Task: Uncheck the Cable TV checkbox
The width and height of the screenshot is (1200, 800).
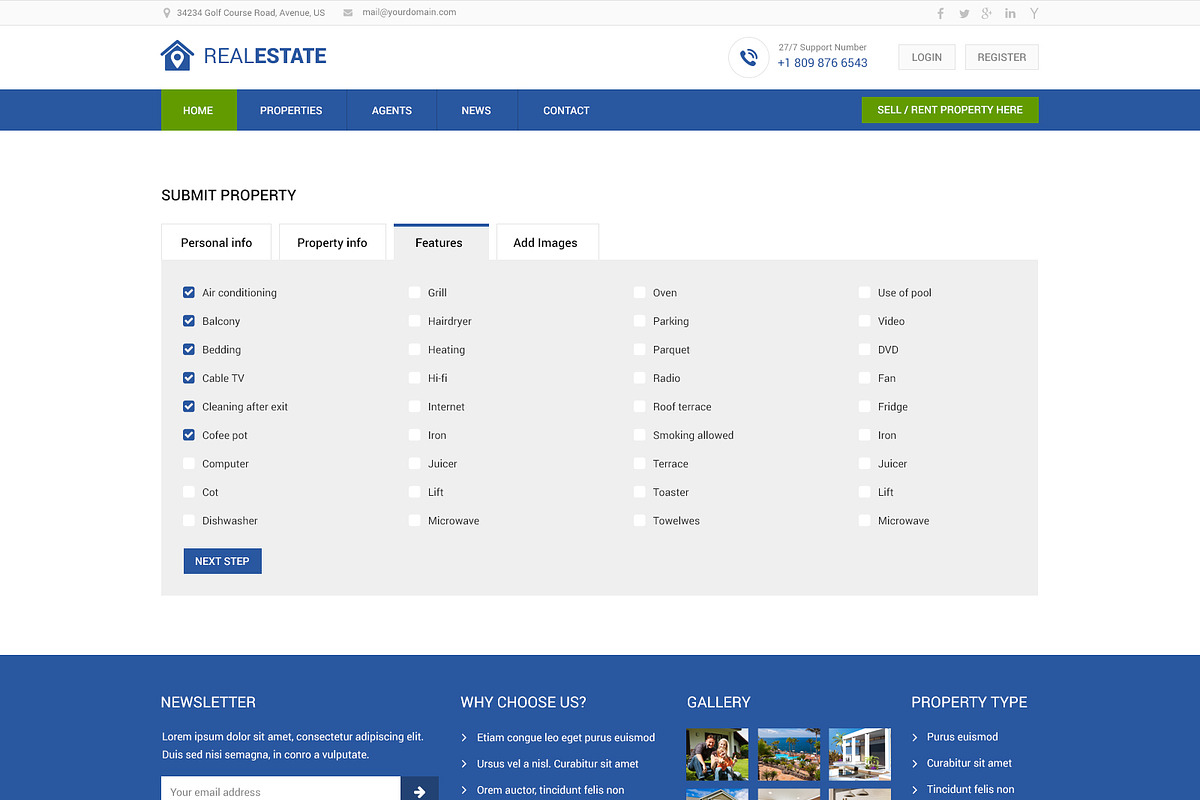Action: (189, 378)
